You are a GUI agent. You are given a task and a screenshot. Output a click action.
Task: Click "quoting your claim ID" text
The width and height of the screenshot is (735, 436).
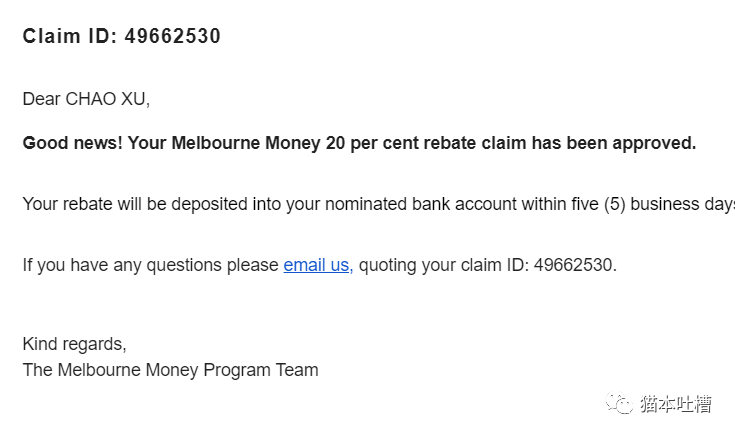[x=443, y=265]
